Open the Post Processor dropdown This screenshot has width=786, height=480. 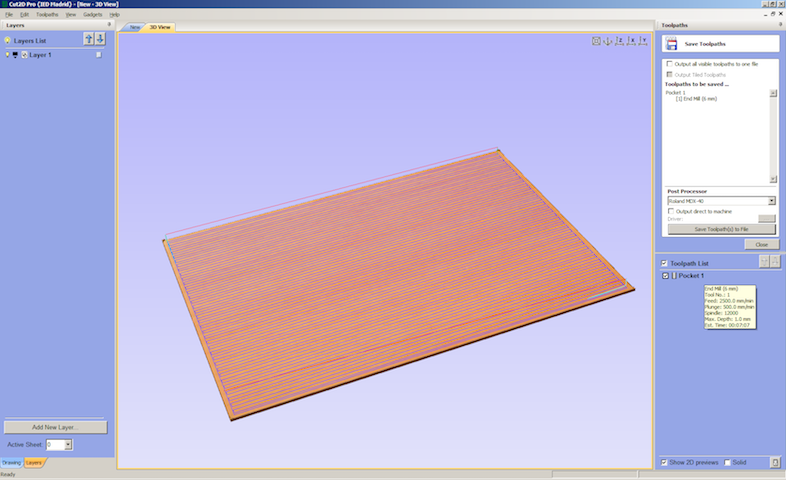[771, 201]
